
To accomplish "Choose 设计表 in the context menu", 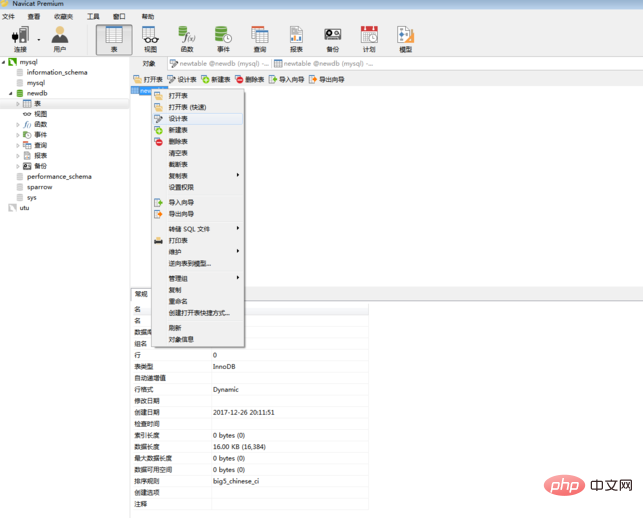I will click(198, 119).
